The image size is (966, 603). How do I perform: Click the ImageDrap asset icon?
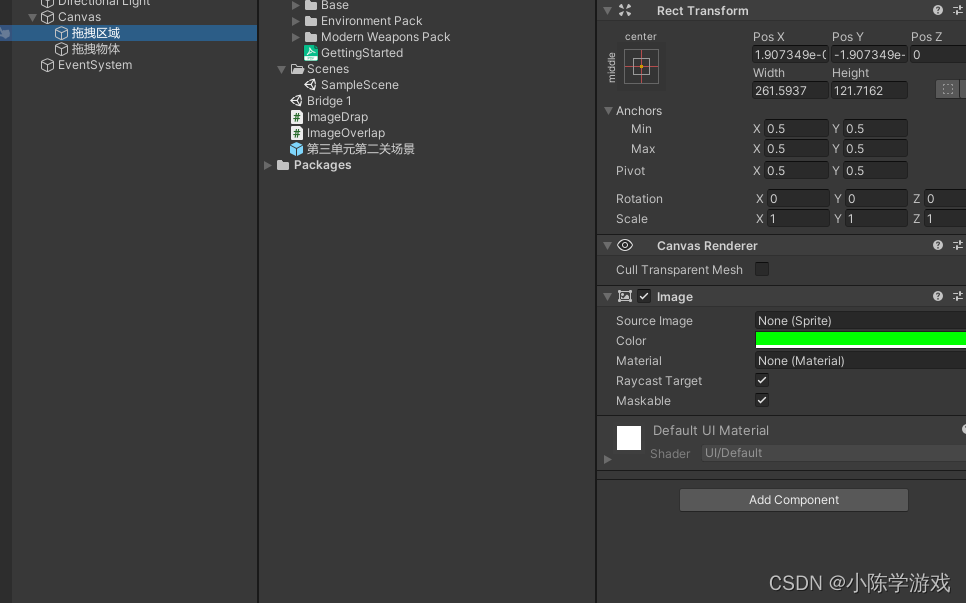coord(297,117)
